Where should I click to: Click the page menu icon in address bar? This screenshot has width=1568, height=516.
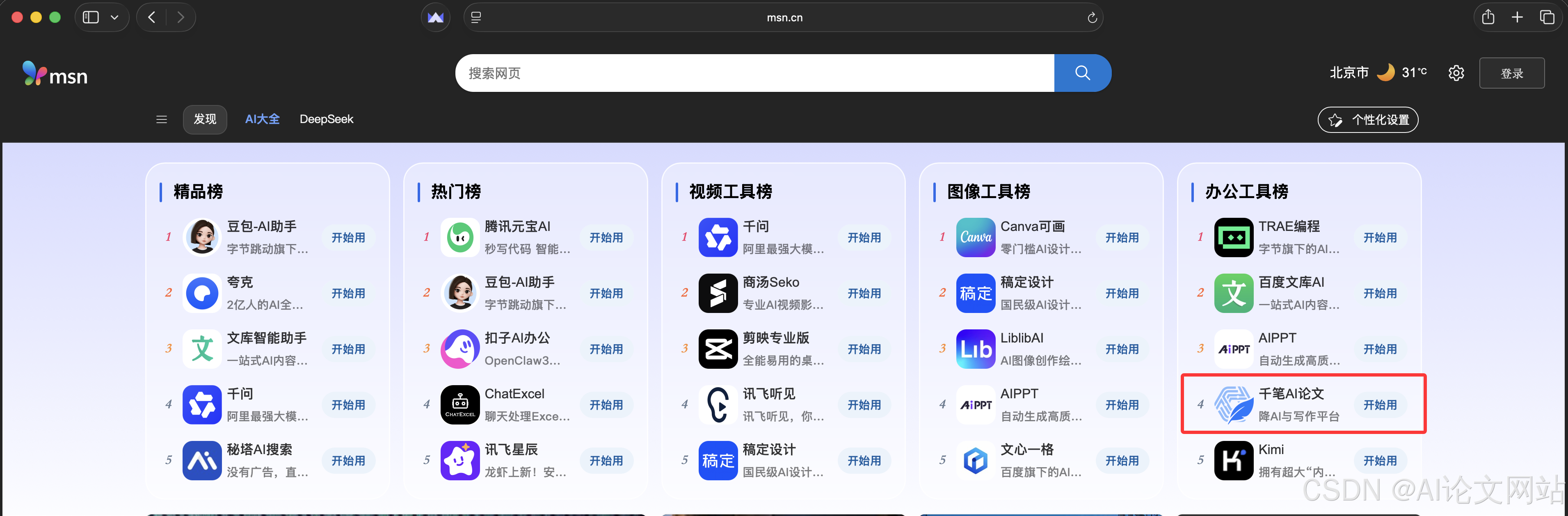tap(476, 18)
